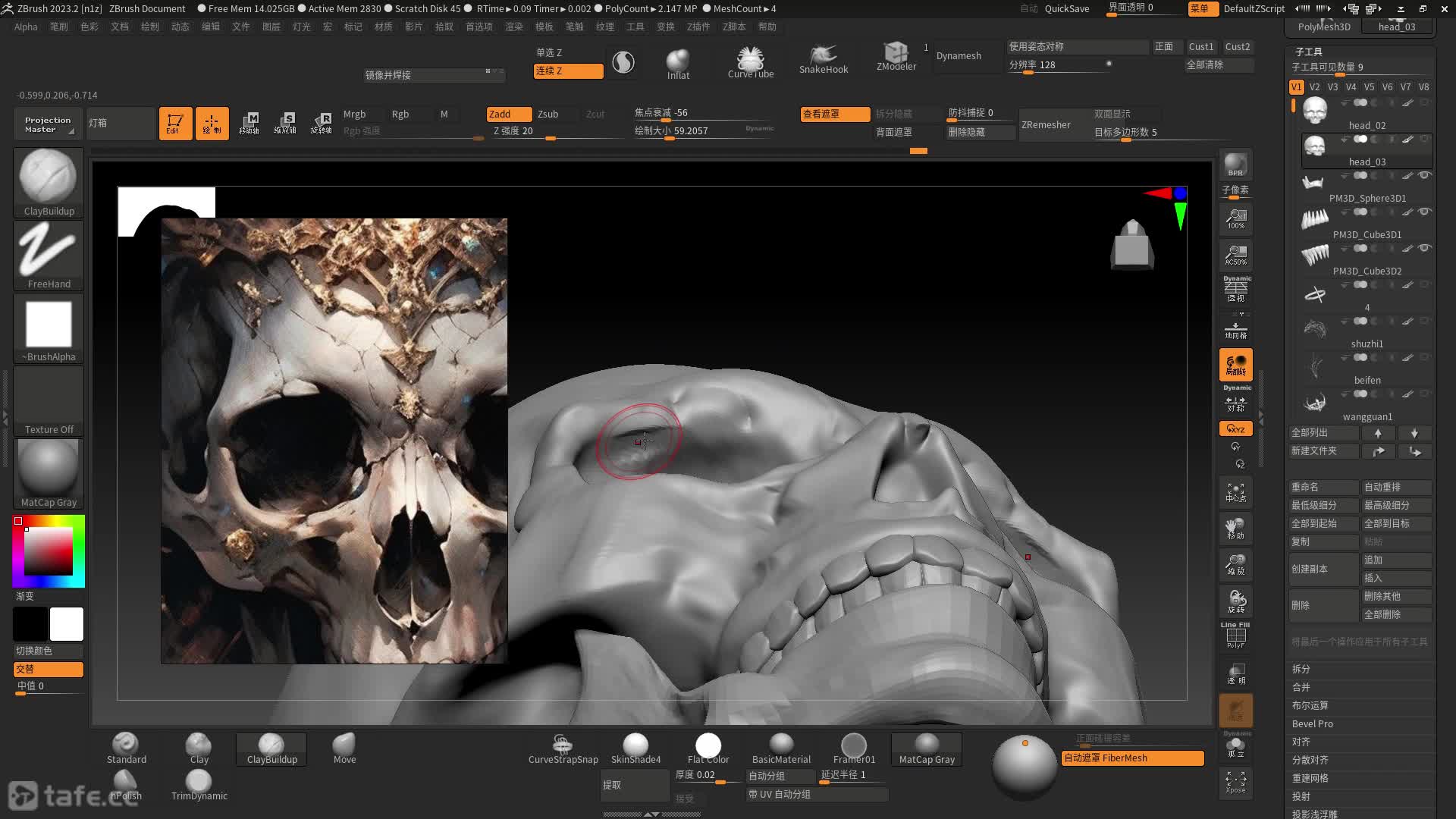
Task: Click the BPR render button
Action: pos(1235,165)
